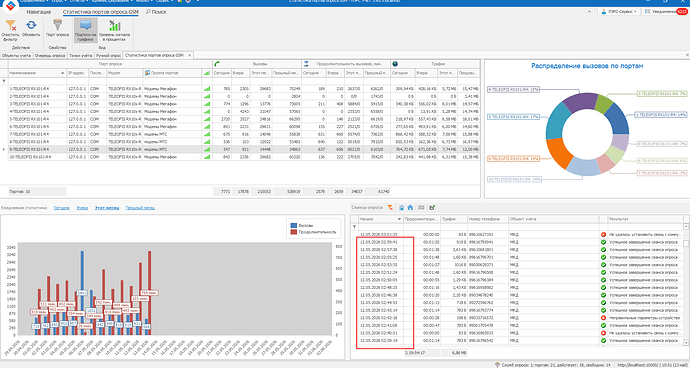Screen dimensions: 690x368
Task: Click signal bars icon in 2-TELEOFIS row
Action: point(207,96)
